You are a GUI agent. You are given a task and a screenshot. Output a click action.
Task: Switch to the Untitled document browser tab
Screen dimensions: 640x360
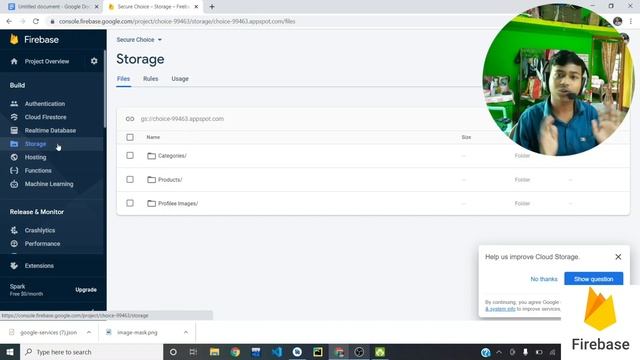point(53,7)
